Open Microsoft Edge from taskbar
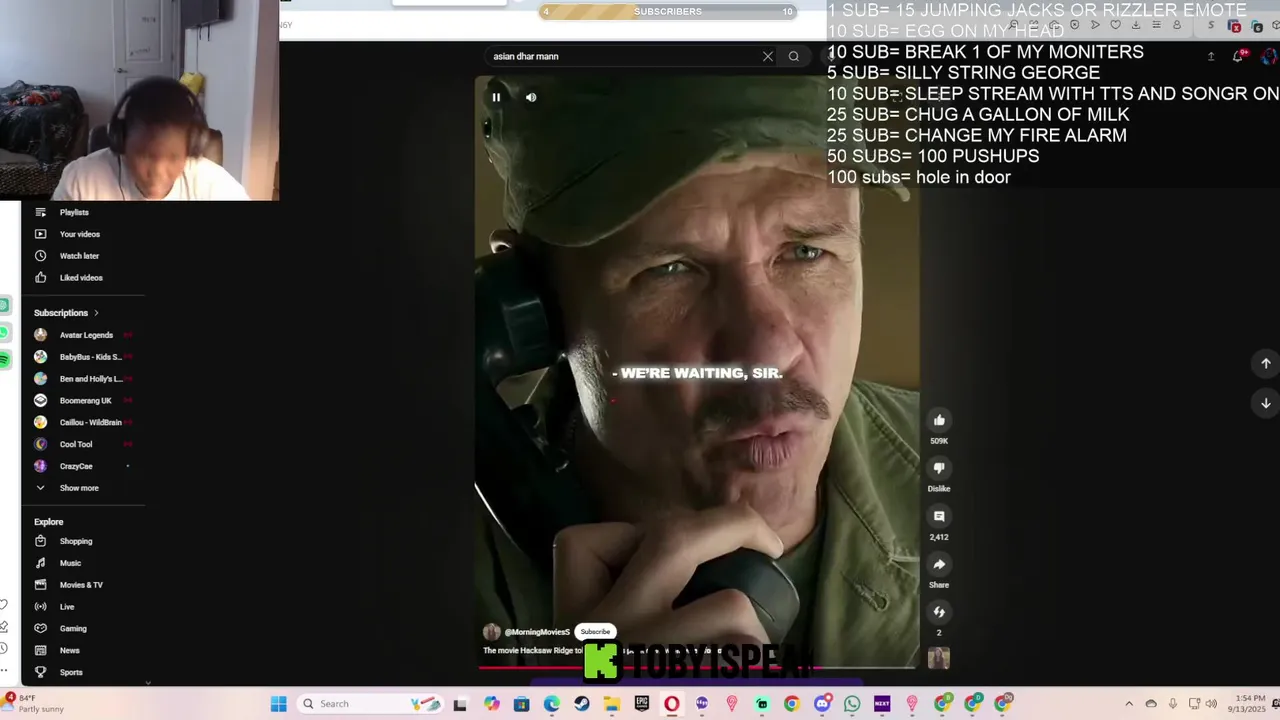 [x=552, y=704]
